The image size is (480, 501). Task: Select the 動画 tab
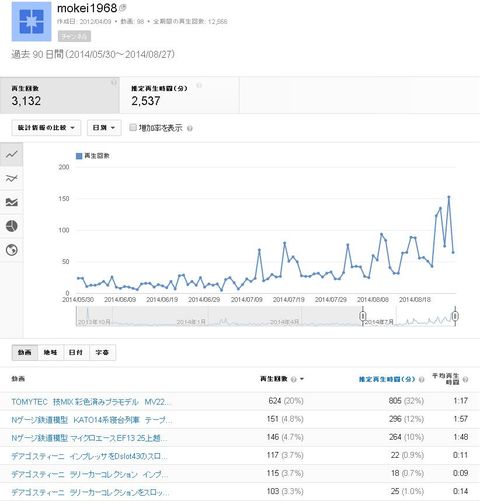pos(25,352)
